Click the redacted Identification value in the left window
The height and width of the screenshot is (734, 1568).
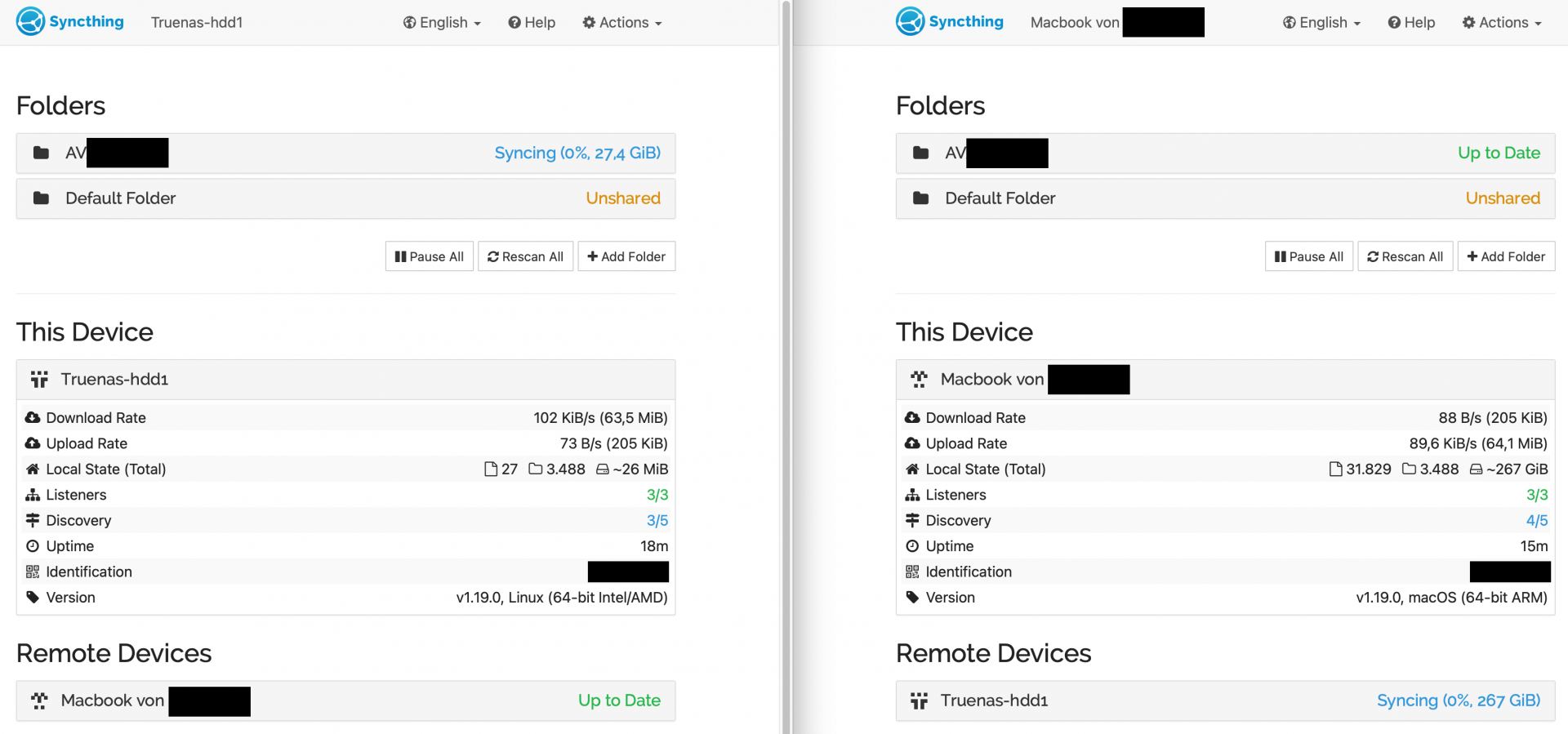point(628,572)
